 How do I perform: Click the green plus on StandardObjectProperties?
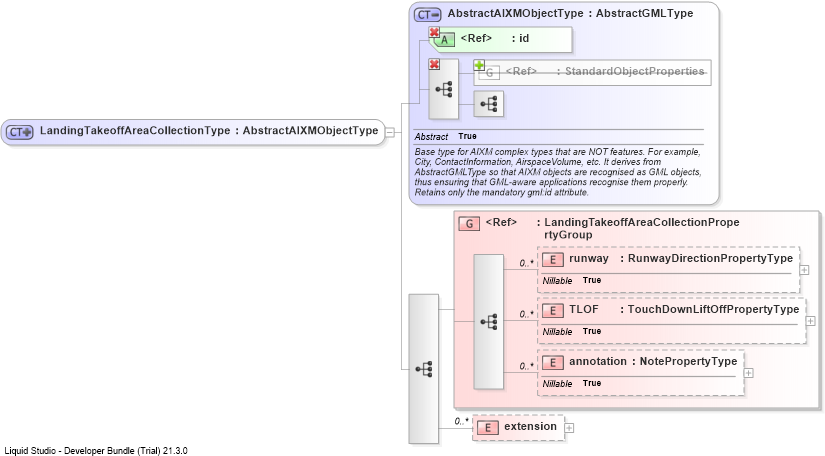[479, 65]
